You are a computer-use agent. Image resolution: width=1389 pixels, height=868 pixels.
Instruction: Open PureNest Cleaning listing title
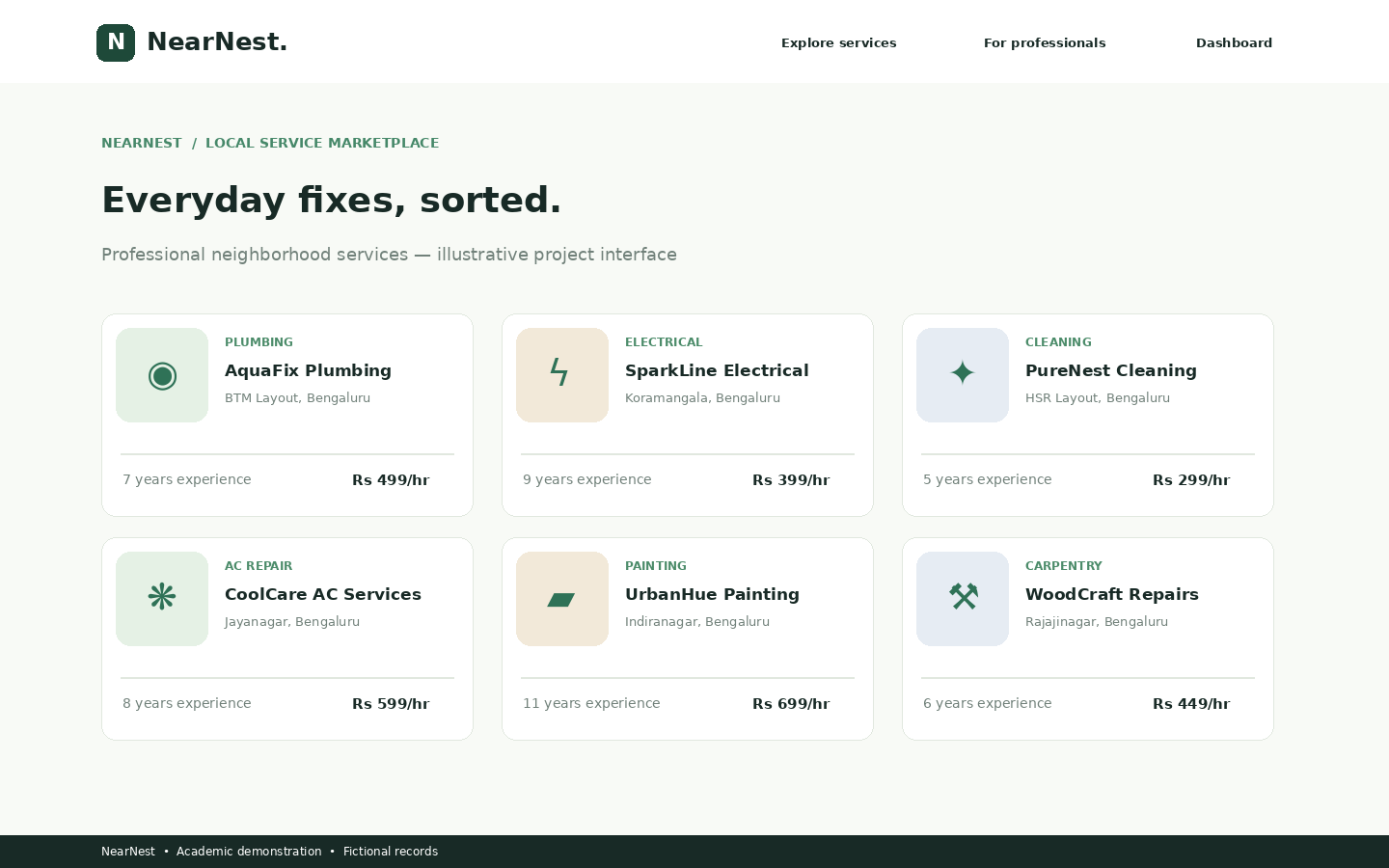tap(1111, 370)
